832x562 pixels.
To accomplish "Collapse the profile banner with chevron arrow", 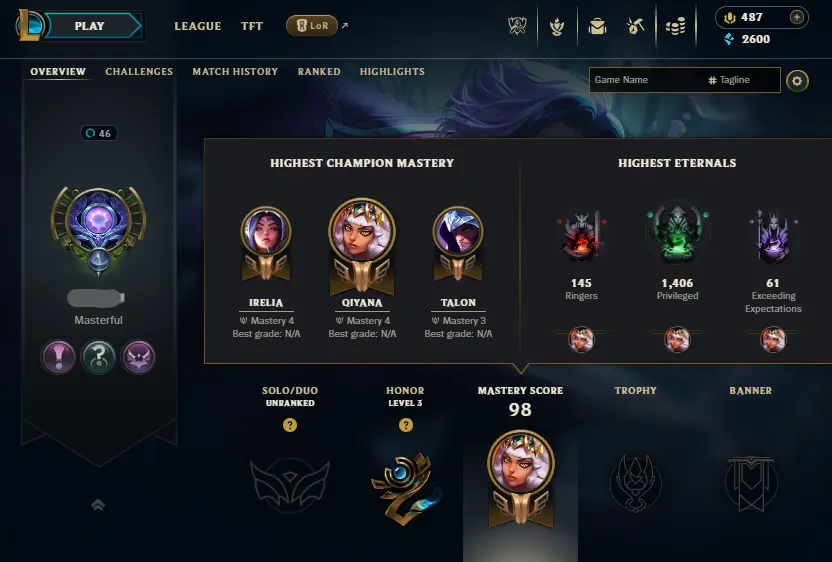I will (x=98, y=505).
